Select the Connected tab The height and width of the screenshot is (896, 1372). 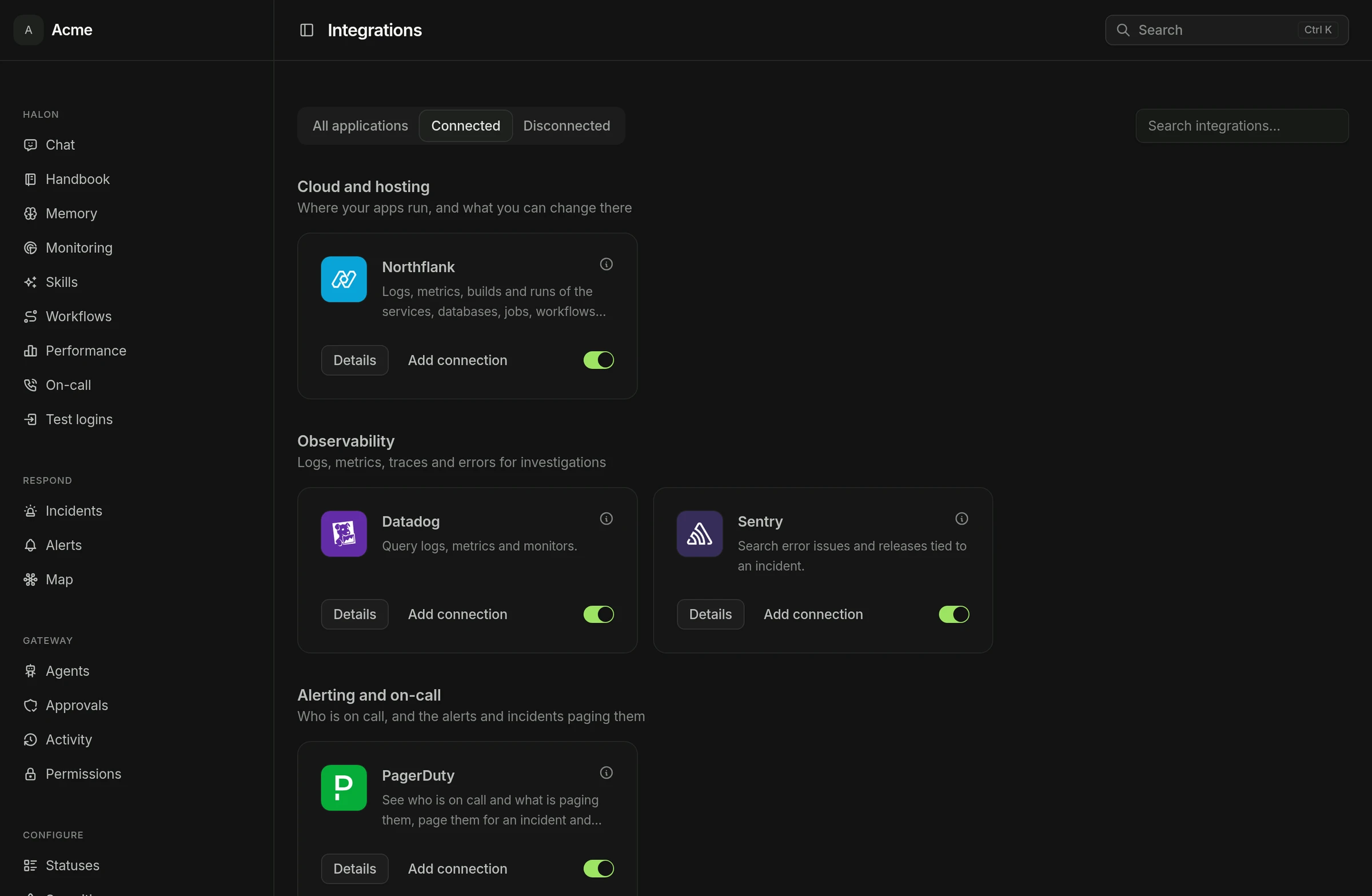click(x=466, y=126)
